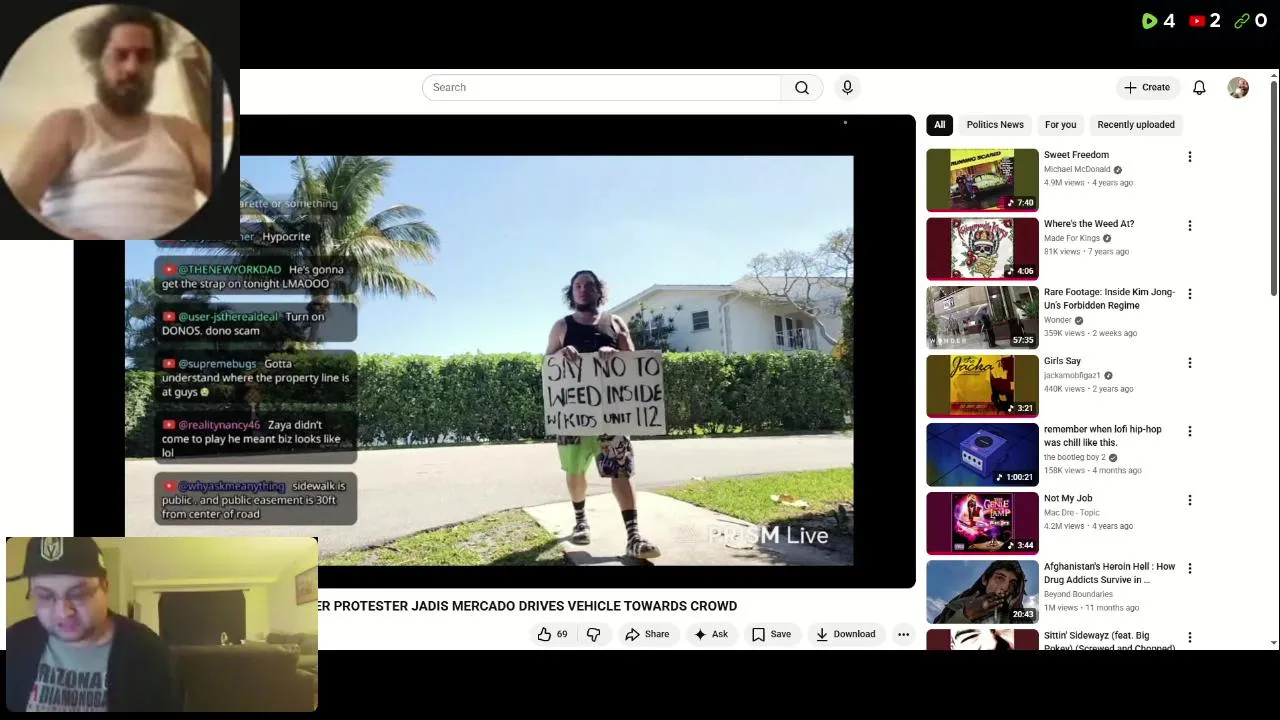Open options menu for Sweet Freedom
The width and height of the screenshot is (1280, 720).
[x=1189, y=157]
